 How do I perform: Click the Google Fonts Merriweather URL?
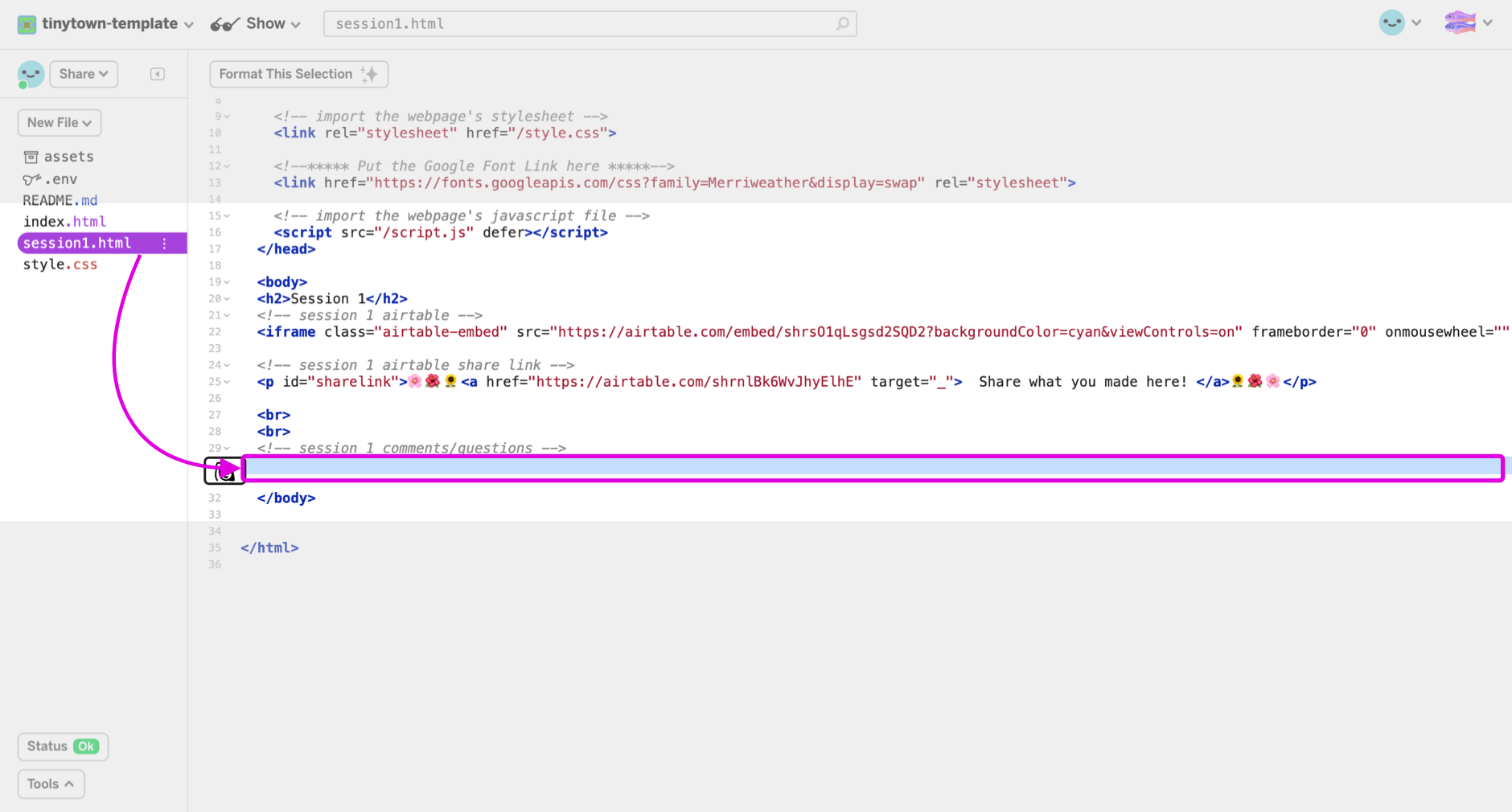click(x=646, y=183)
